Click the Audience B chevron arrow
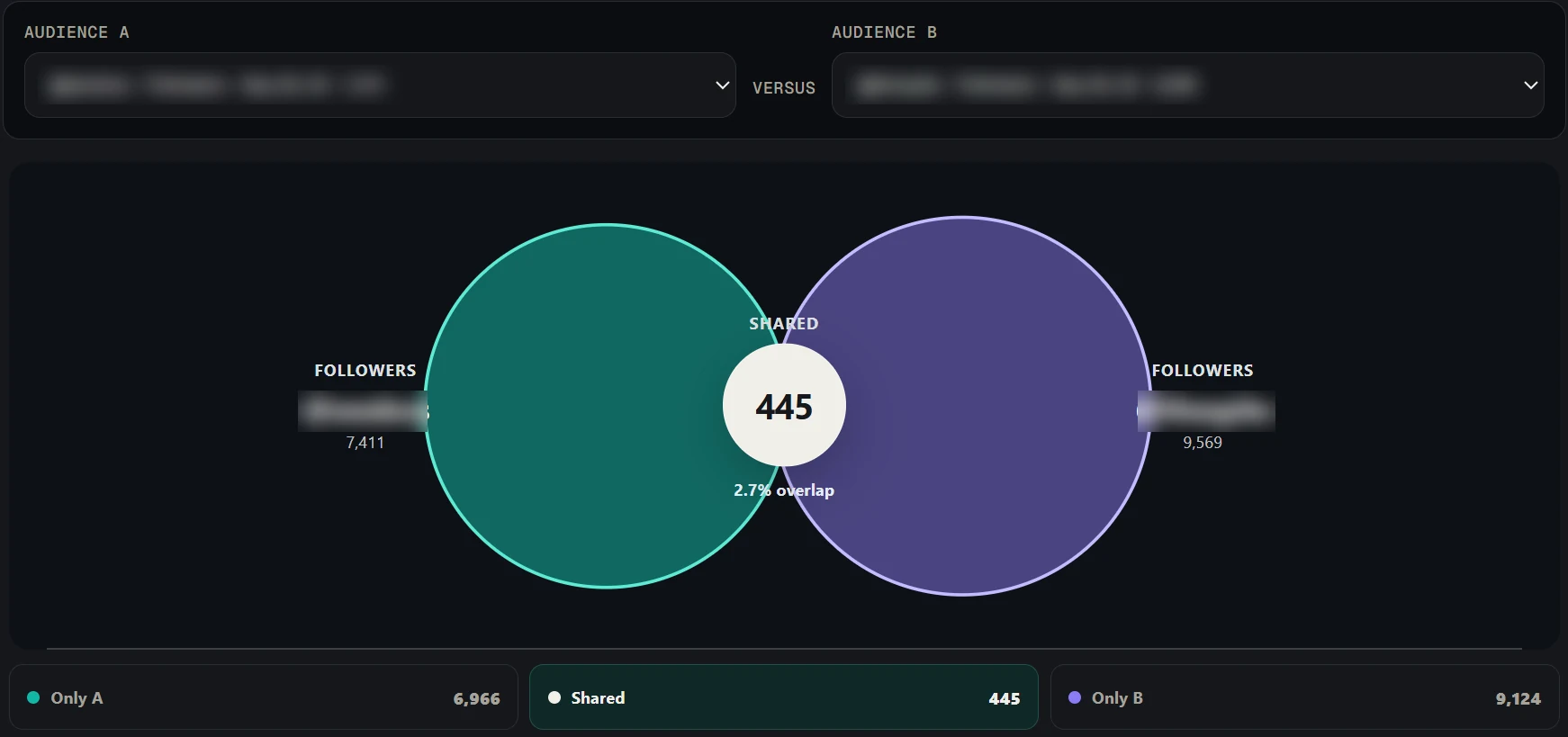This screenshot has height=737, width=1568. click(x=1530, y=85)
